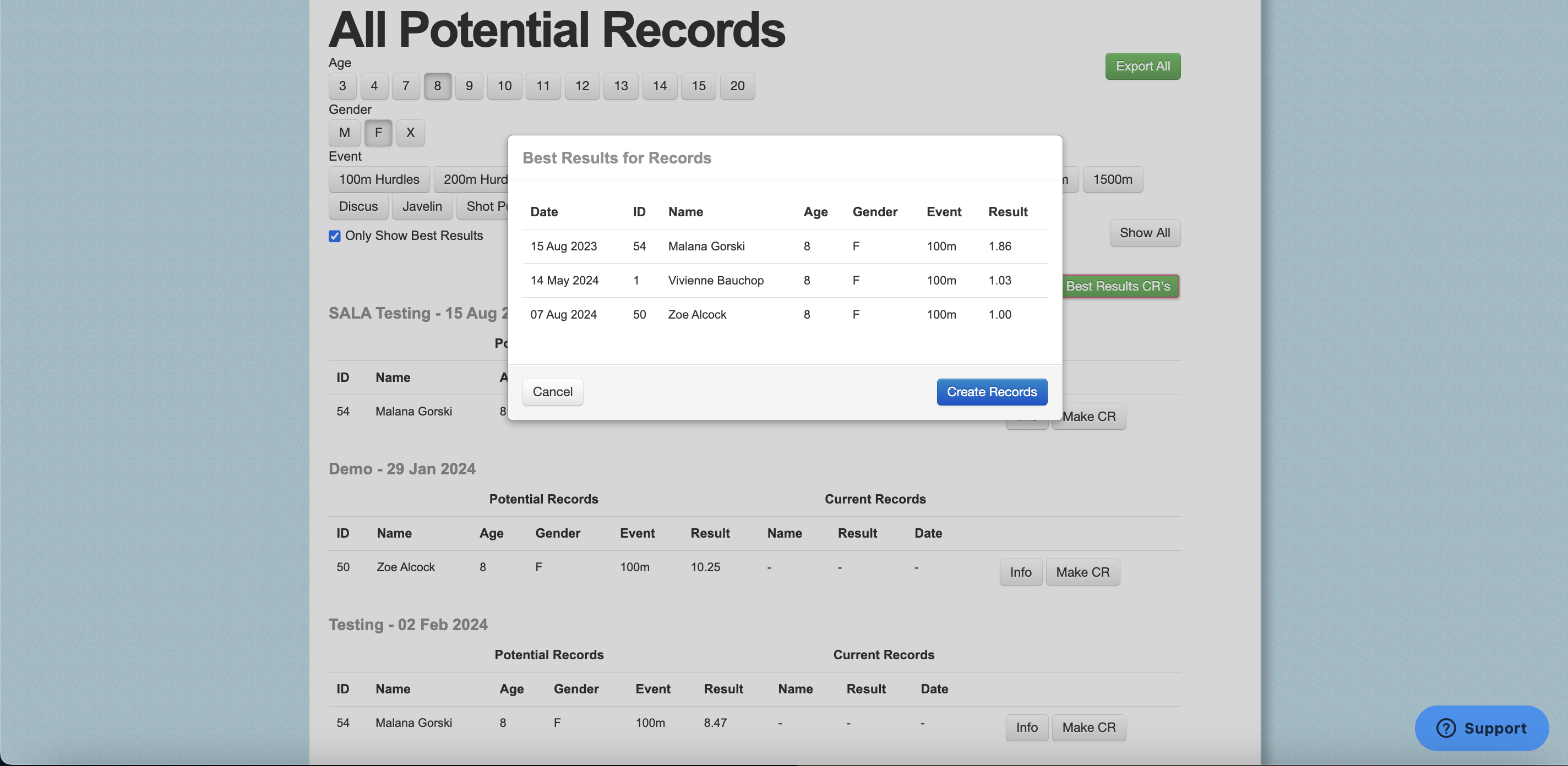Viewport: 1568px width, 766px height.
Task: Click the Create Records button
Action: (992, 392)
